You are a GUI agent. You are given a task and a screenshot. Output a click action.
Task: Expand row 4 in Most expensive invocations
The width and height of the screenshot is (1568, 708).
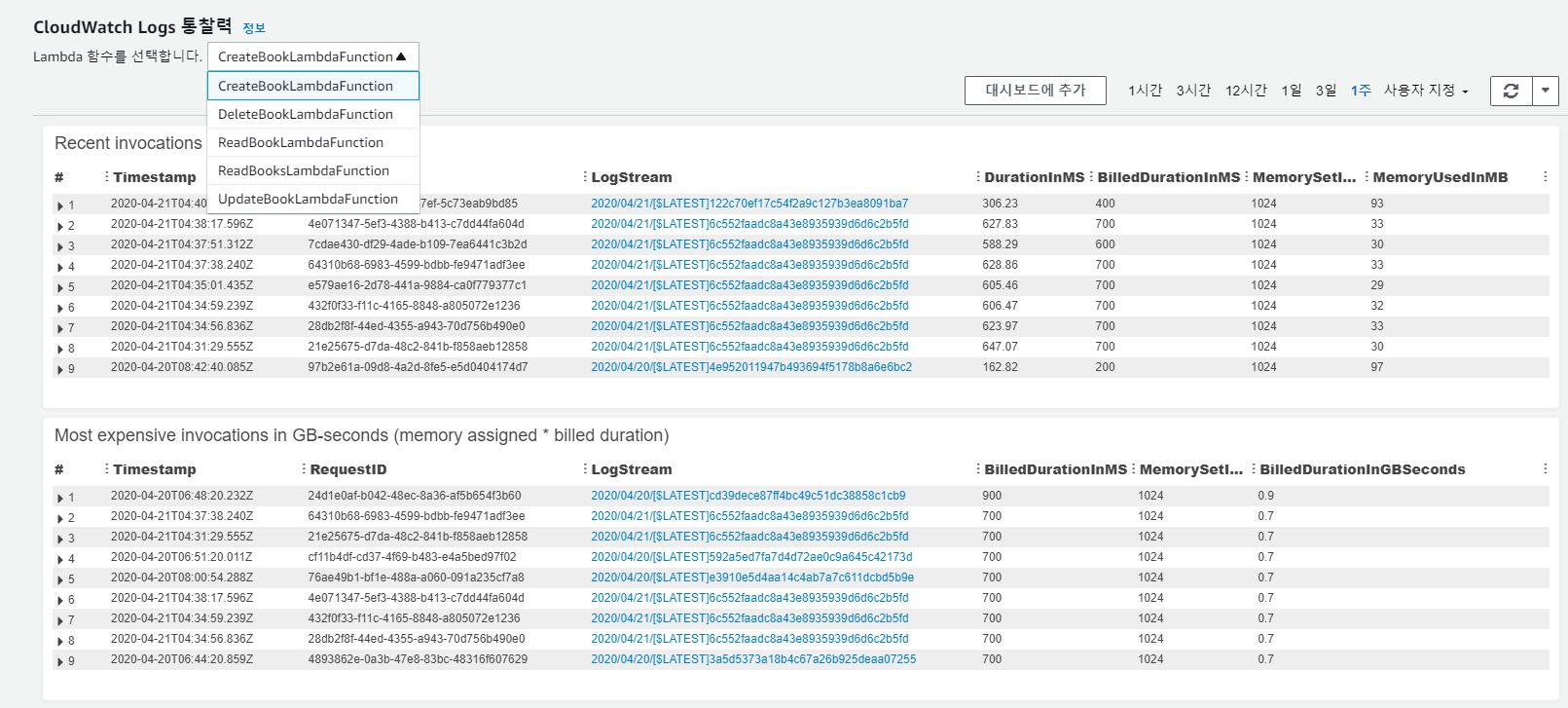[x=60, y=559]
